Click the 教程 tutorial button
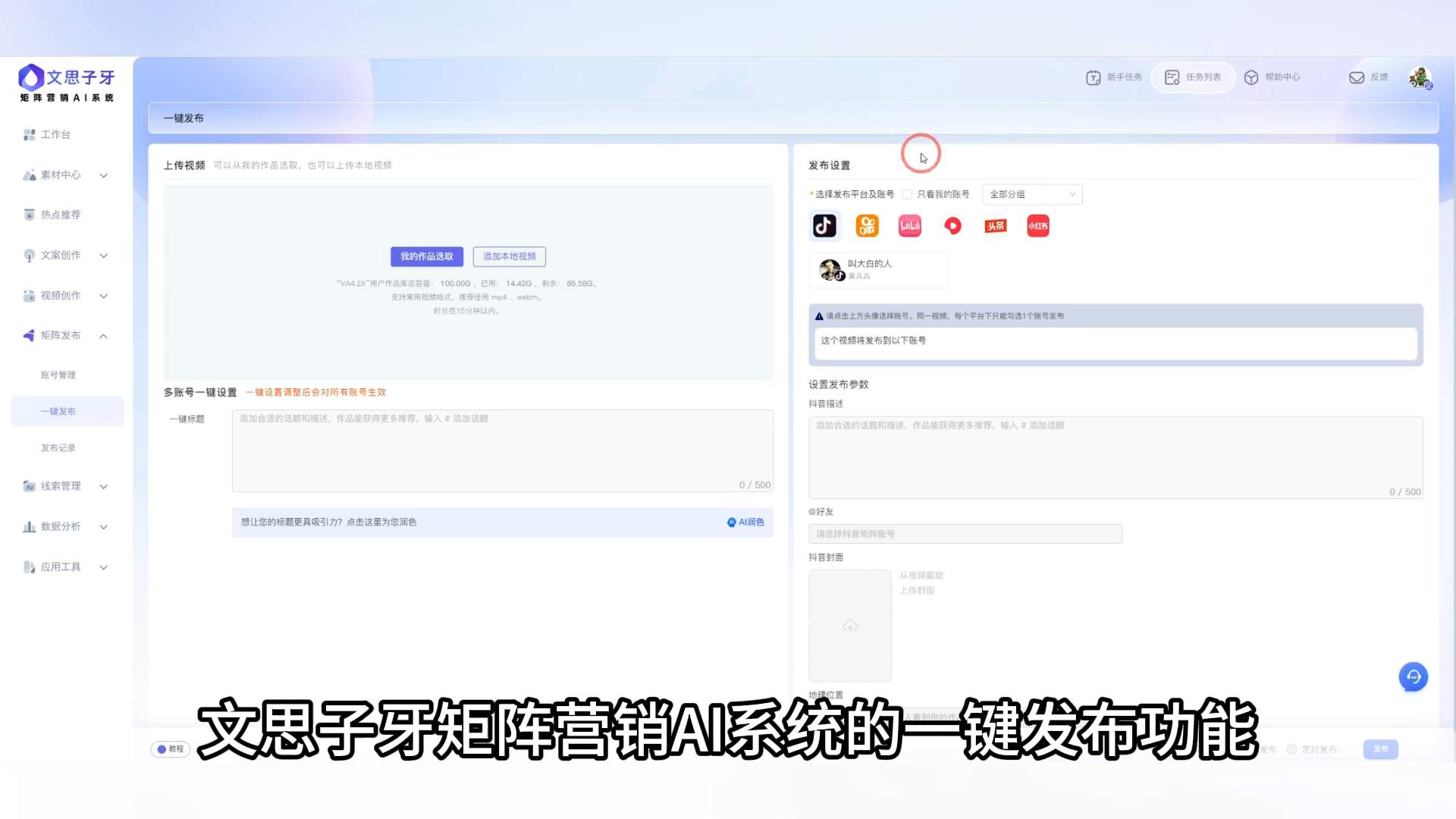 [171, 749]
